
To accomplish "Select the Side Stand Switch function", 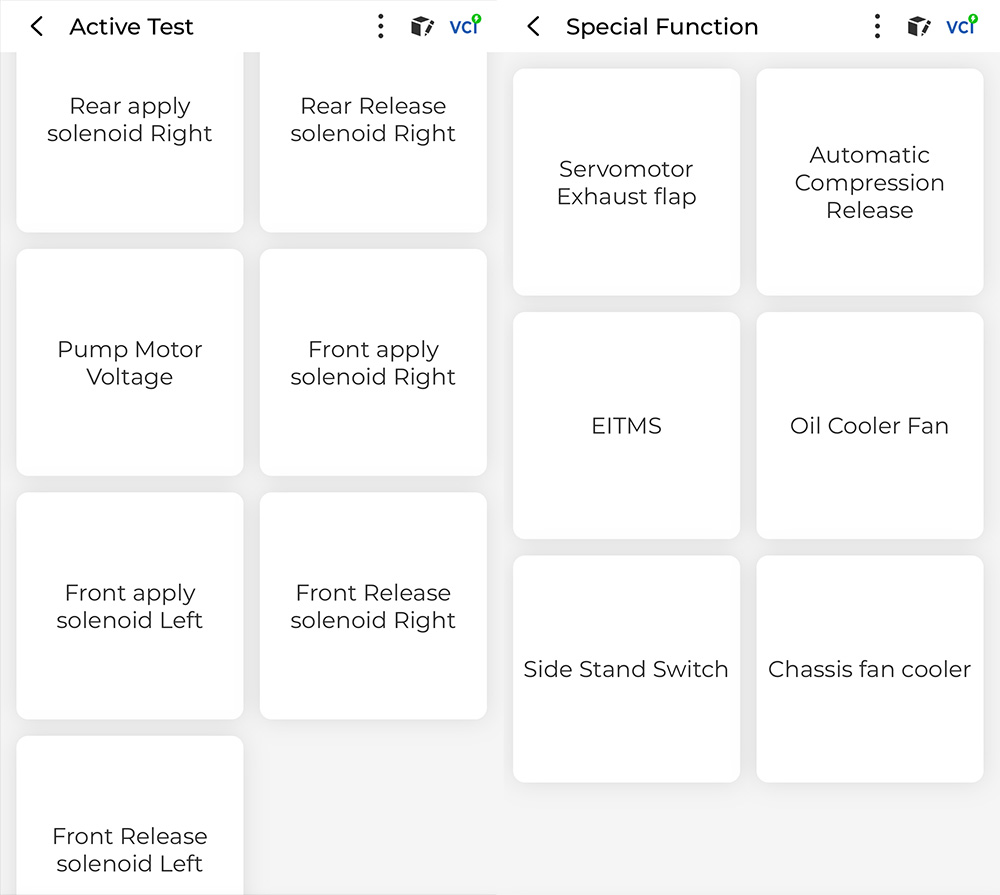I will click(x=626, y=669).
